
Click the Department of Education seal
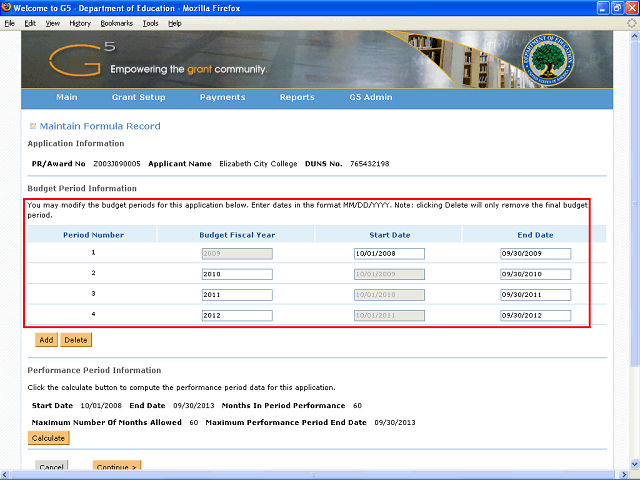pos(553,59)
